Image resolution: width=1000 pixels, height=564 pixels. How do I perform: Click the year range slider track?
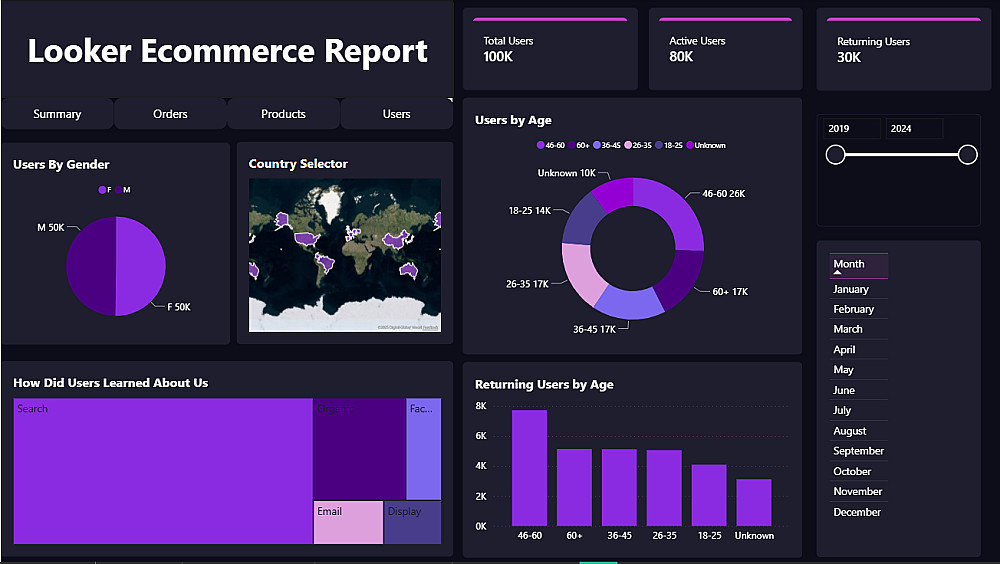tap(901, 154)
